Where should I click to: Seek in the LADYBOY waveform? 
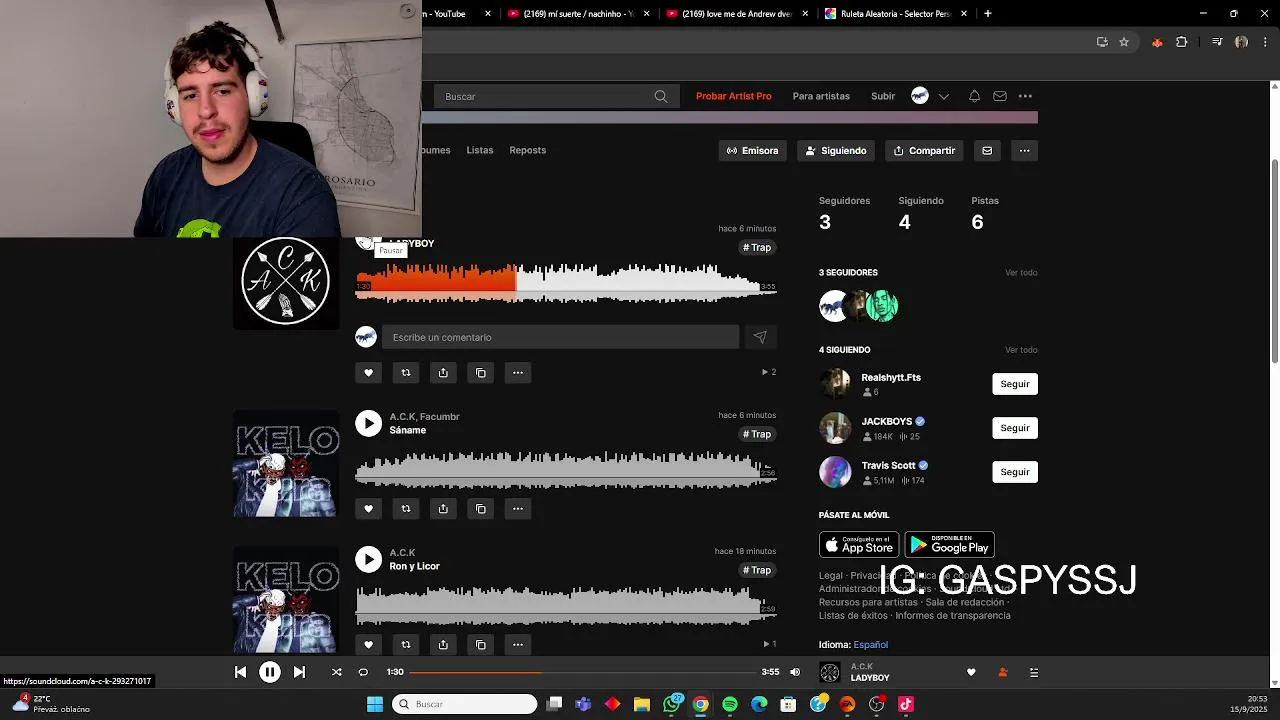[566, 282]
